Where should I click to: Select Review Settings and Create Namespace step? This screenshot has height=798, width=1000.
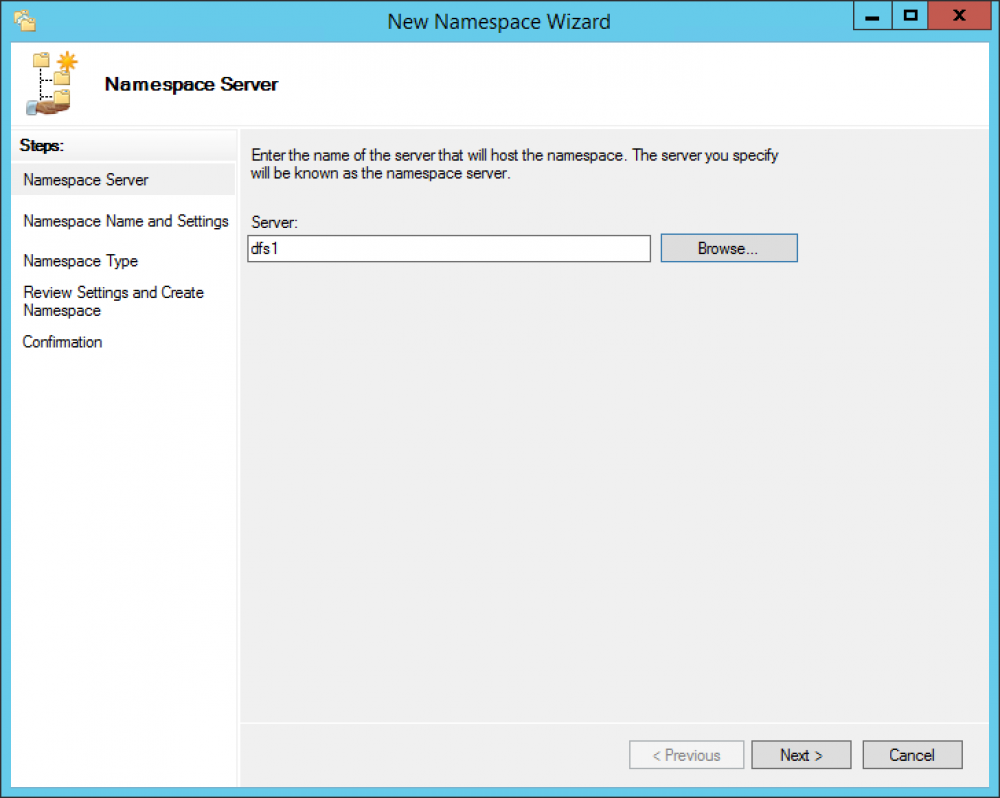(x=113, y=301)
